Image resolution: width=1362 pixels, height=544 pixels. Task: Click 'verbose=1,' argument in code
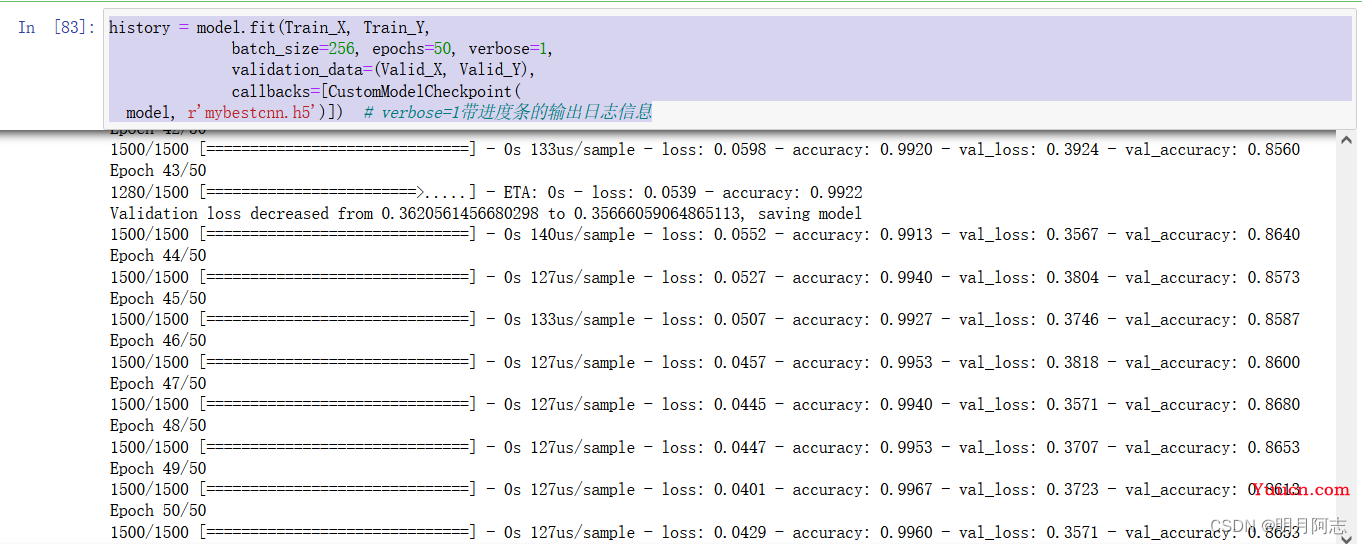coord(510,49)
